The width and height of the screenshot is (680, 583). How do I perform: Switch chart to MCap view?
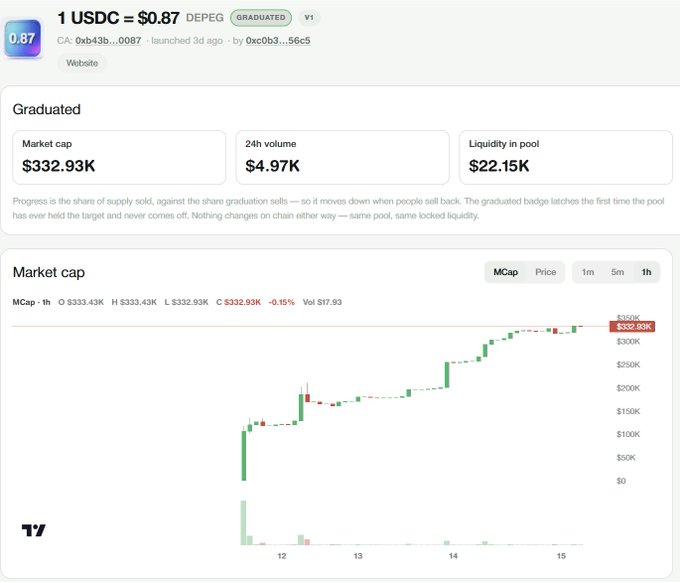coord(506,272)
